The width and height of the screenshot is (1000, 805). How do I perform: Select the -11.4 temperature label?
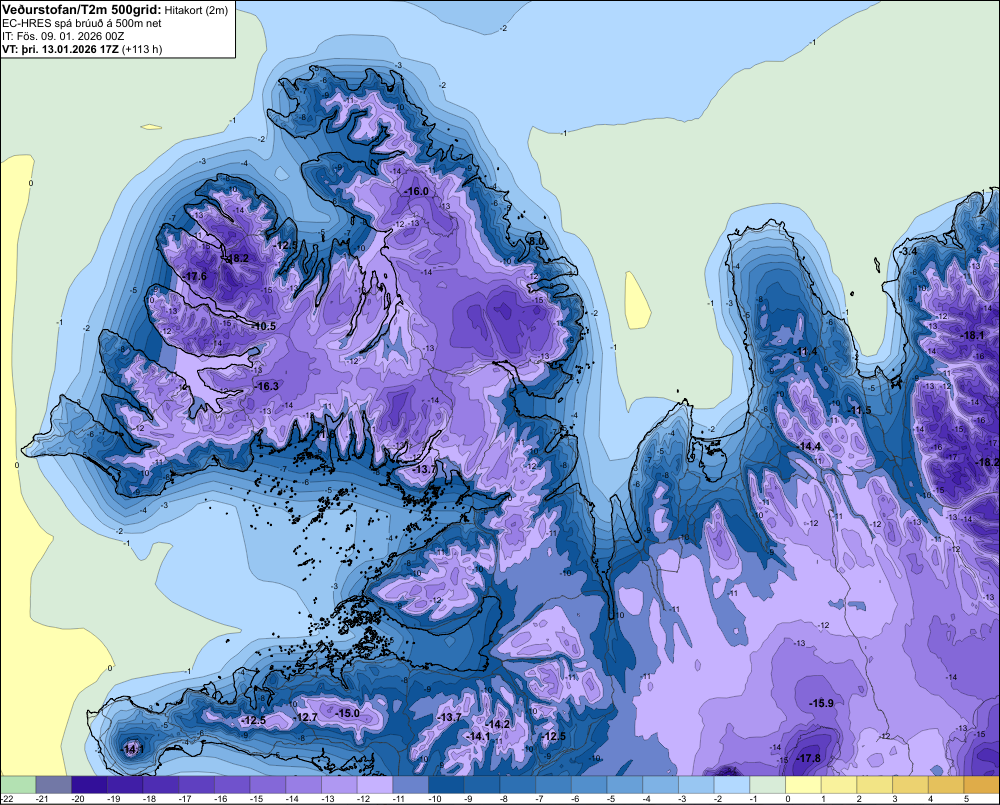pos(805,351)
